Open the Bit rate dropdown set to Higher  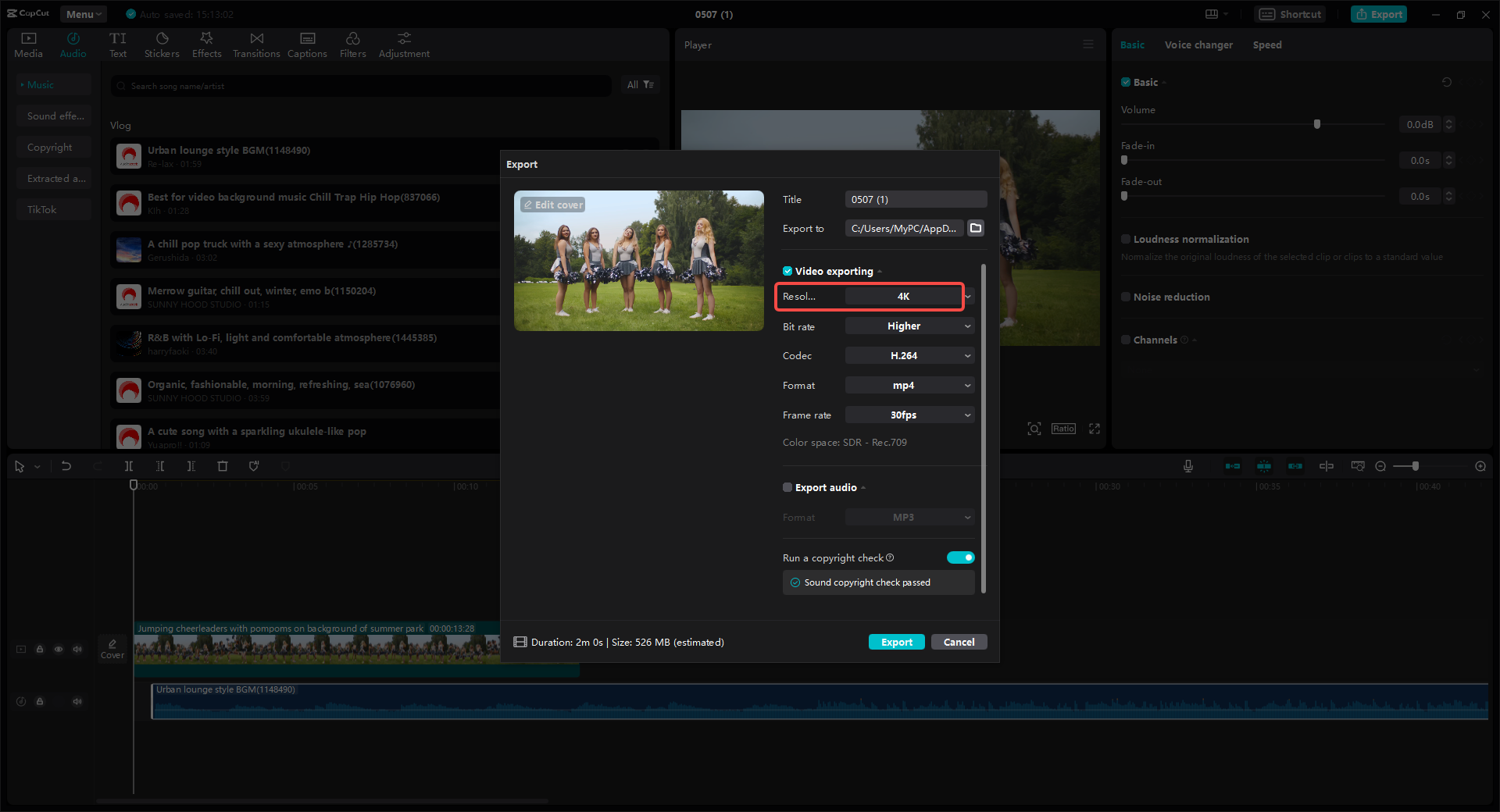910,326
